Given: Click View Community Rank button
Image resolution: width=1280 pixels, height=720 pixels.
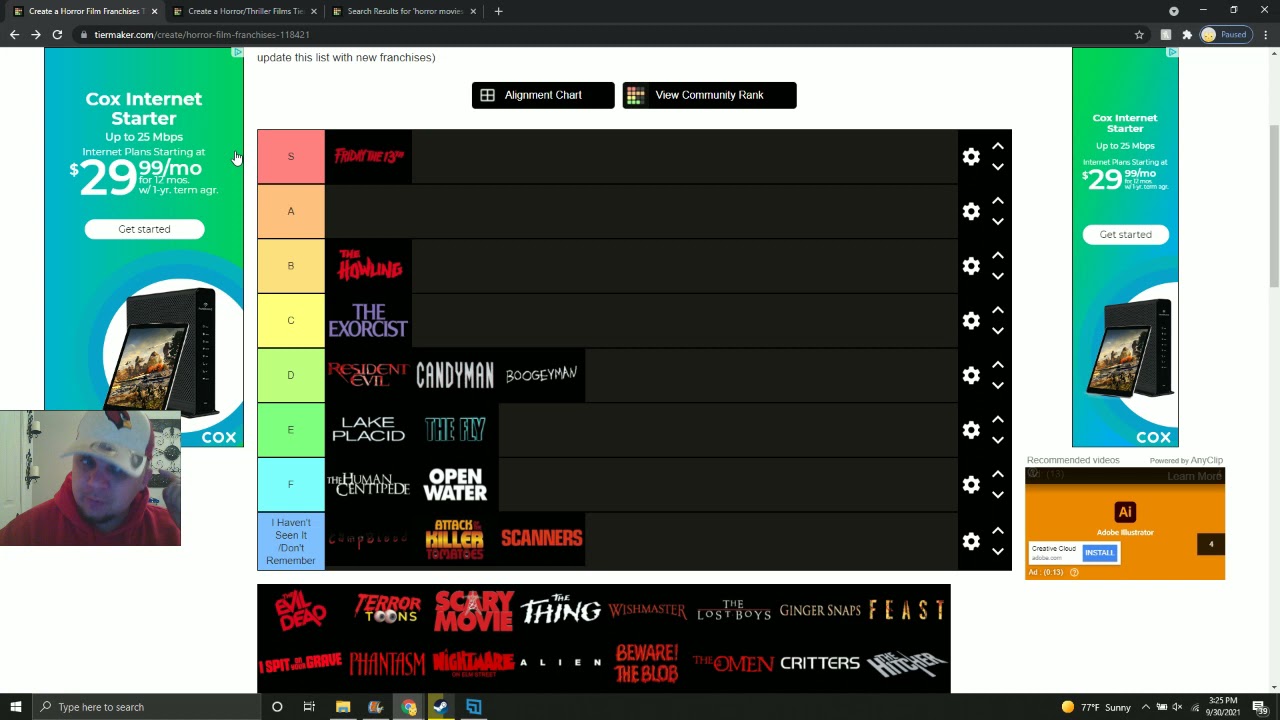Looking at the screenshot, I should click(x=709, y=95).
